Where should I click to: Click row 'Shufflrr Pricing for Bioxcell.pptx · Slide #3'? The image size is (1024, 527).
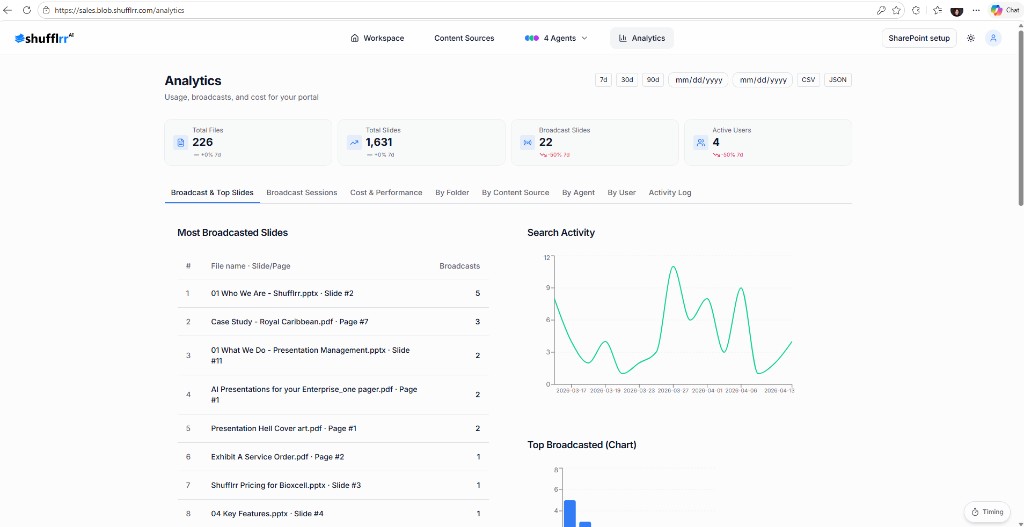tap(333, 485)
